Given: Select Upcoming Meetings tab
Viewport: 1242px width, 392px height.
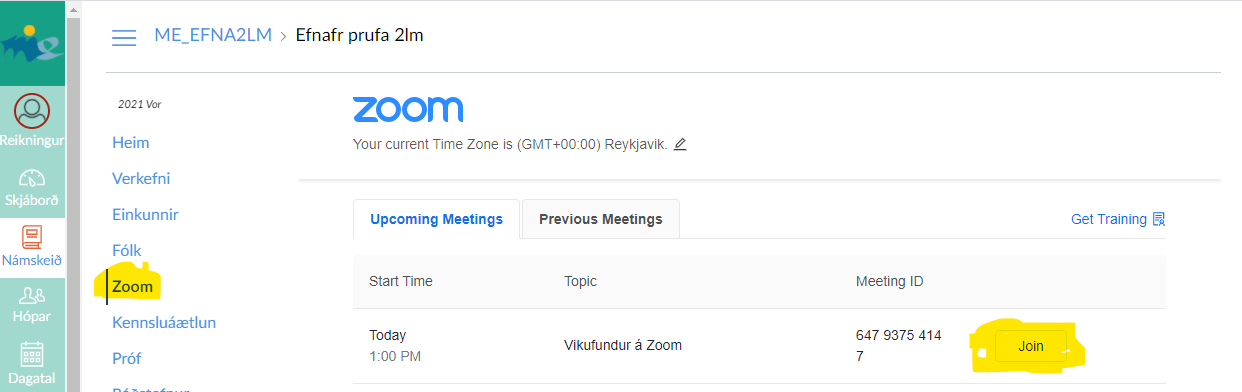Looking at the screenshot, I should click(x=436, y=219).
